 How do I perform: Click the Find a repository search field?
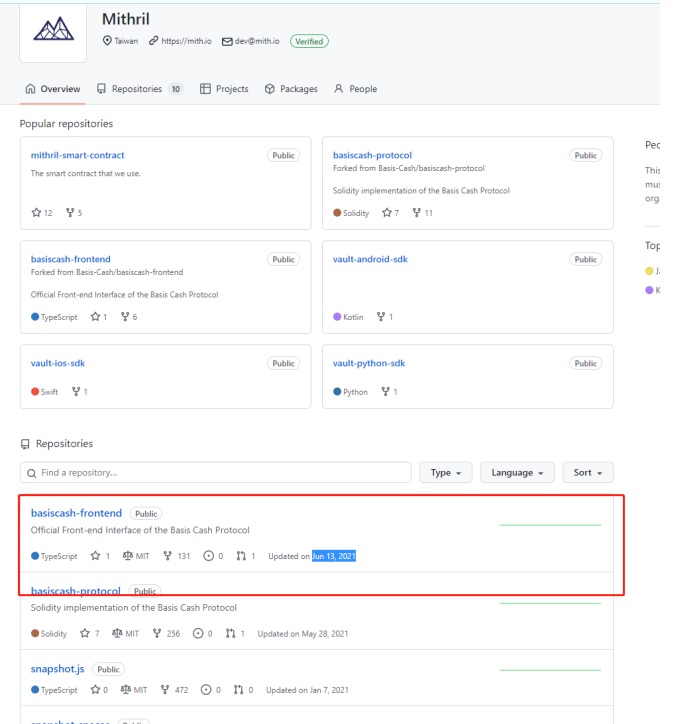coord(215,472)
